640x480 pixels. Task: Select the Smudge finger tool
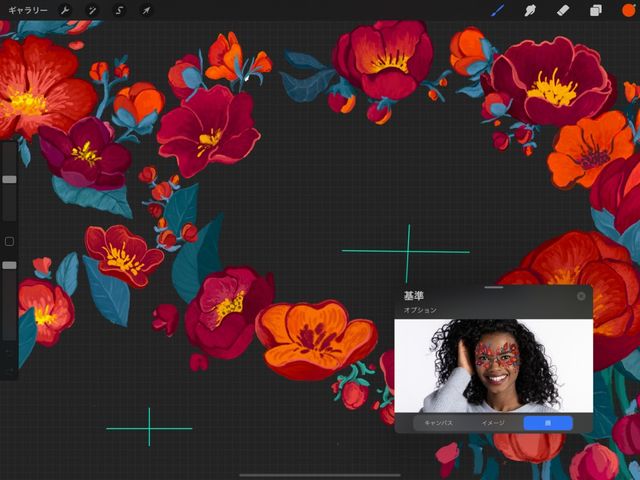[x=530, y=10]
